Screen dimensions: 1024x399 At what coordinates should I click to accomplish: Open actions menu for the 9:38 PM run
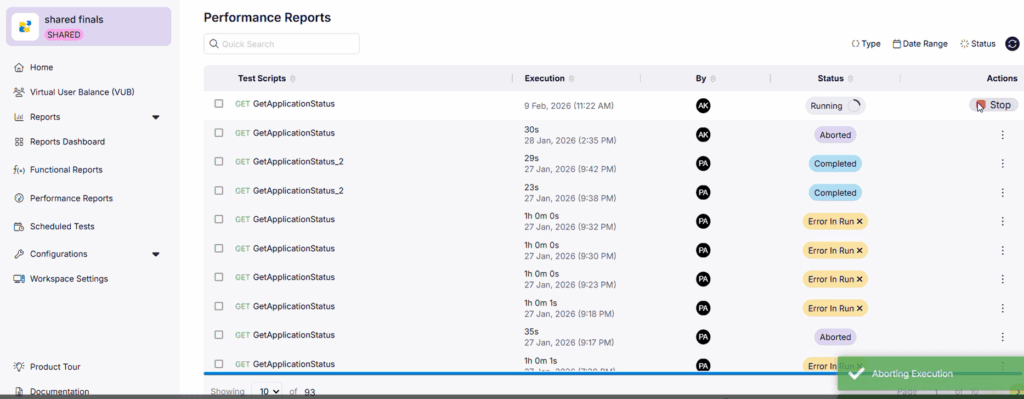click(x=1002, y=193)
